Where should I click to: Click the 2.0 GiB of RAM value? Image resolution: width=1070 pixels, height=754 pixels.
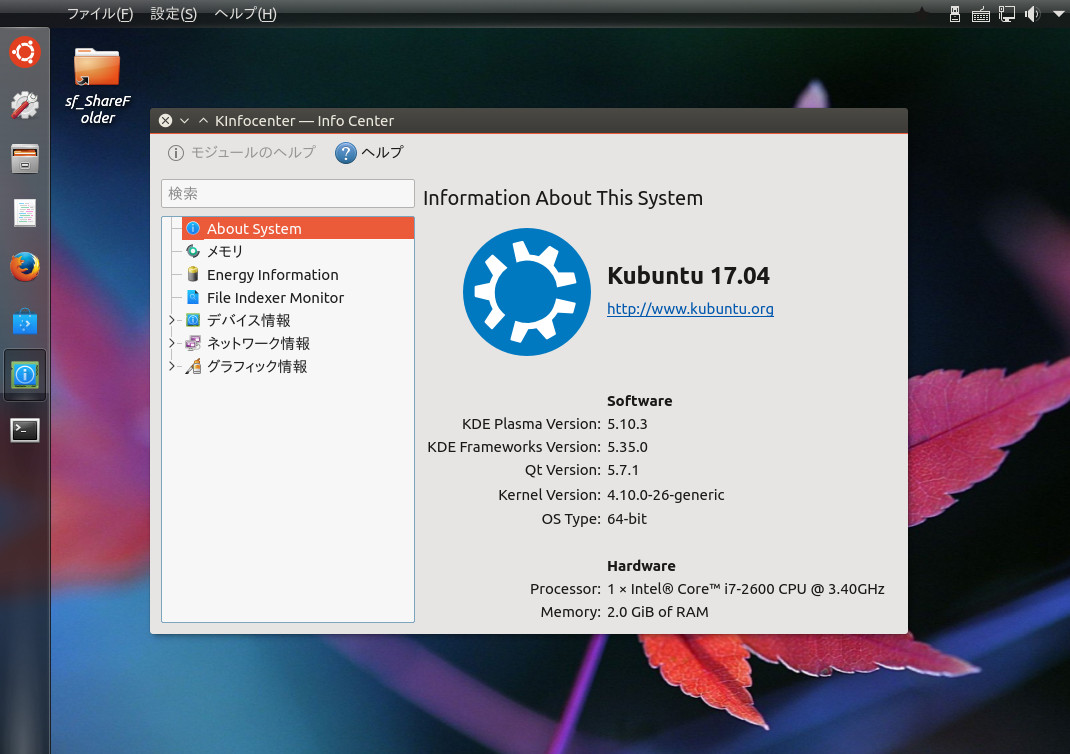point(658,612)
